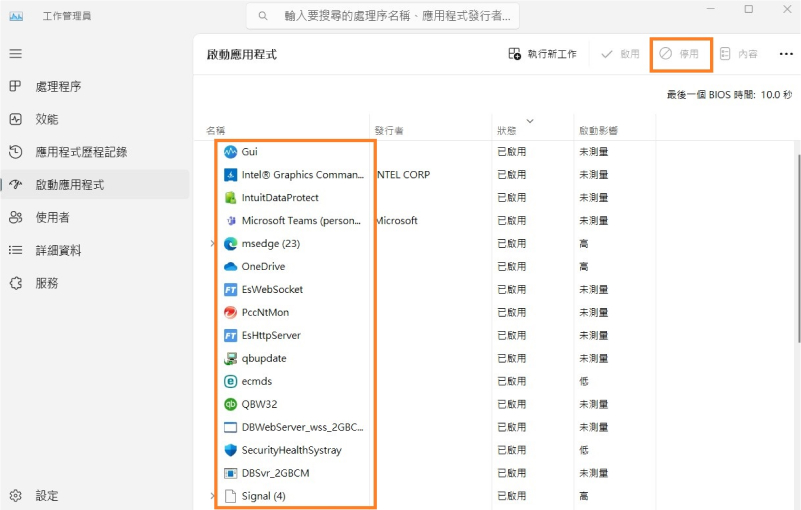801x510 pixels.
Task: Open the 詳細資料 (Details) page
Action: point(58,250)
